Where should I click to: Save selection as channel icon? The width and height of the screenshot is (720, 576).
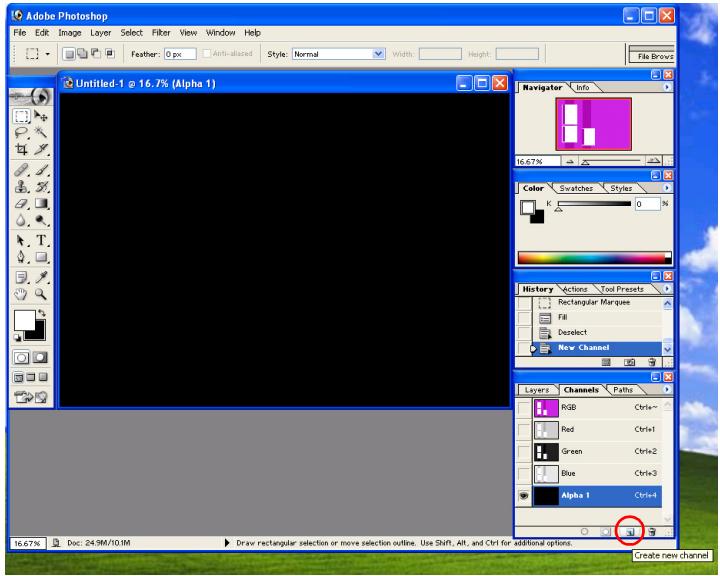(606, 532)
